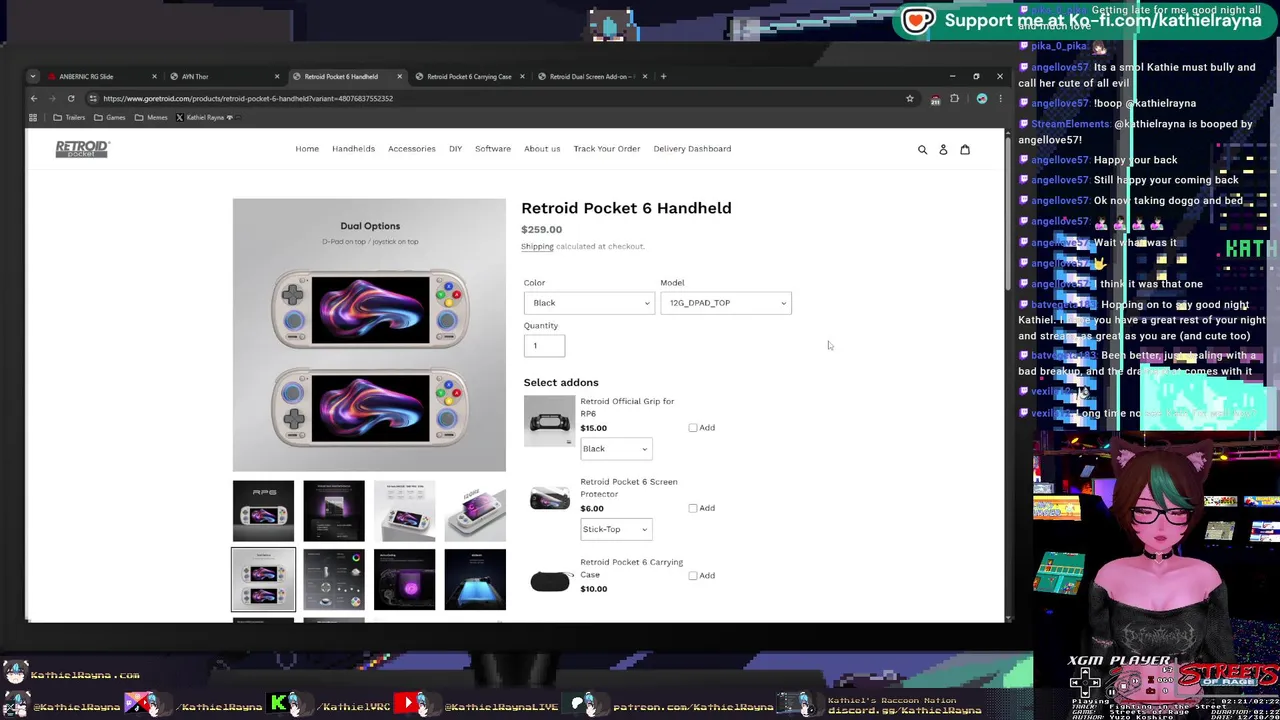Click the Retroid Pocket 6 Screen Protector title
The height and width of the screenshot is (720, 1280).
tap(629, 488)
